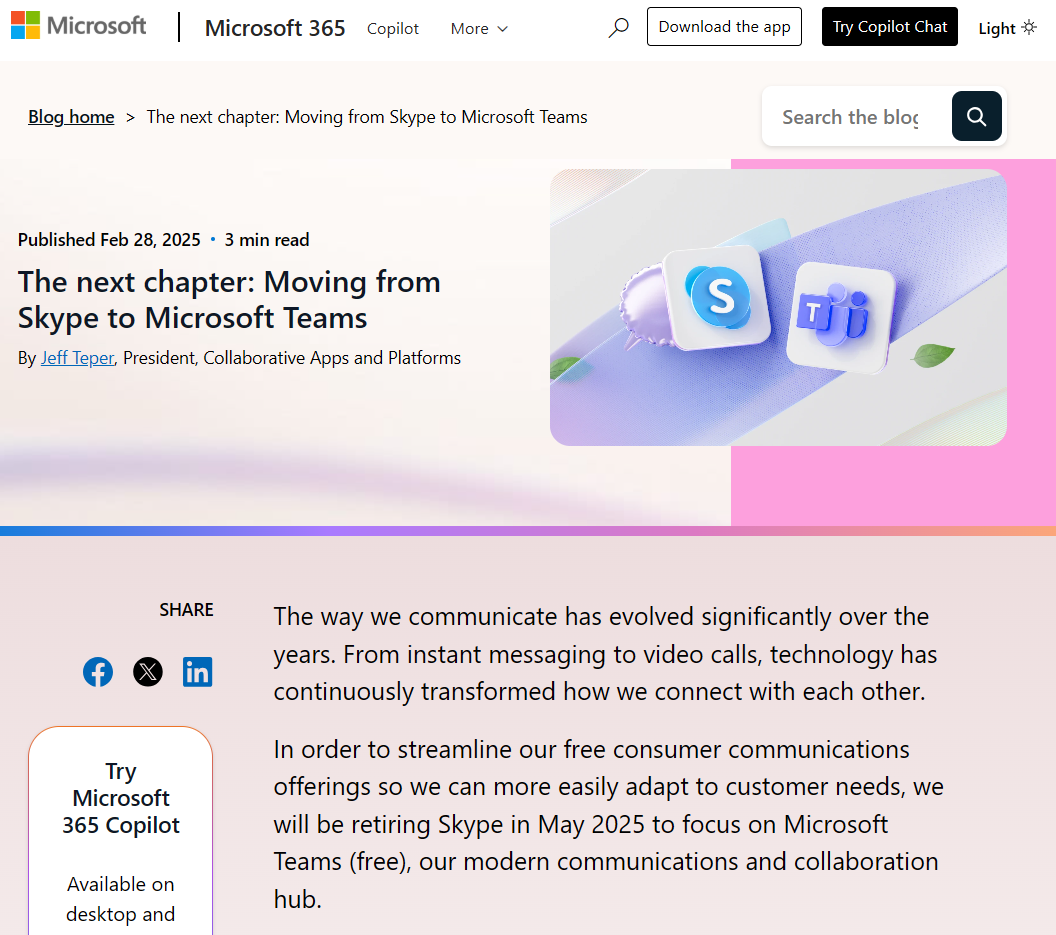This screenshot has width=1056, height=935.
Task: Expand the More dropdown menu
Action: click(479, 28)
